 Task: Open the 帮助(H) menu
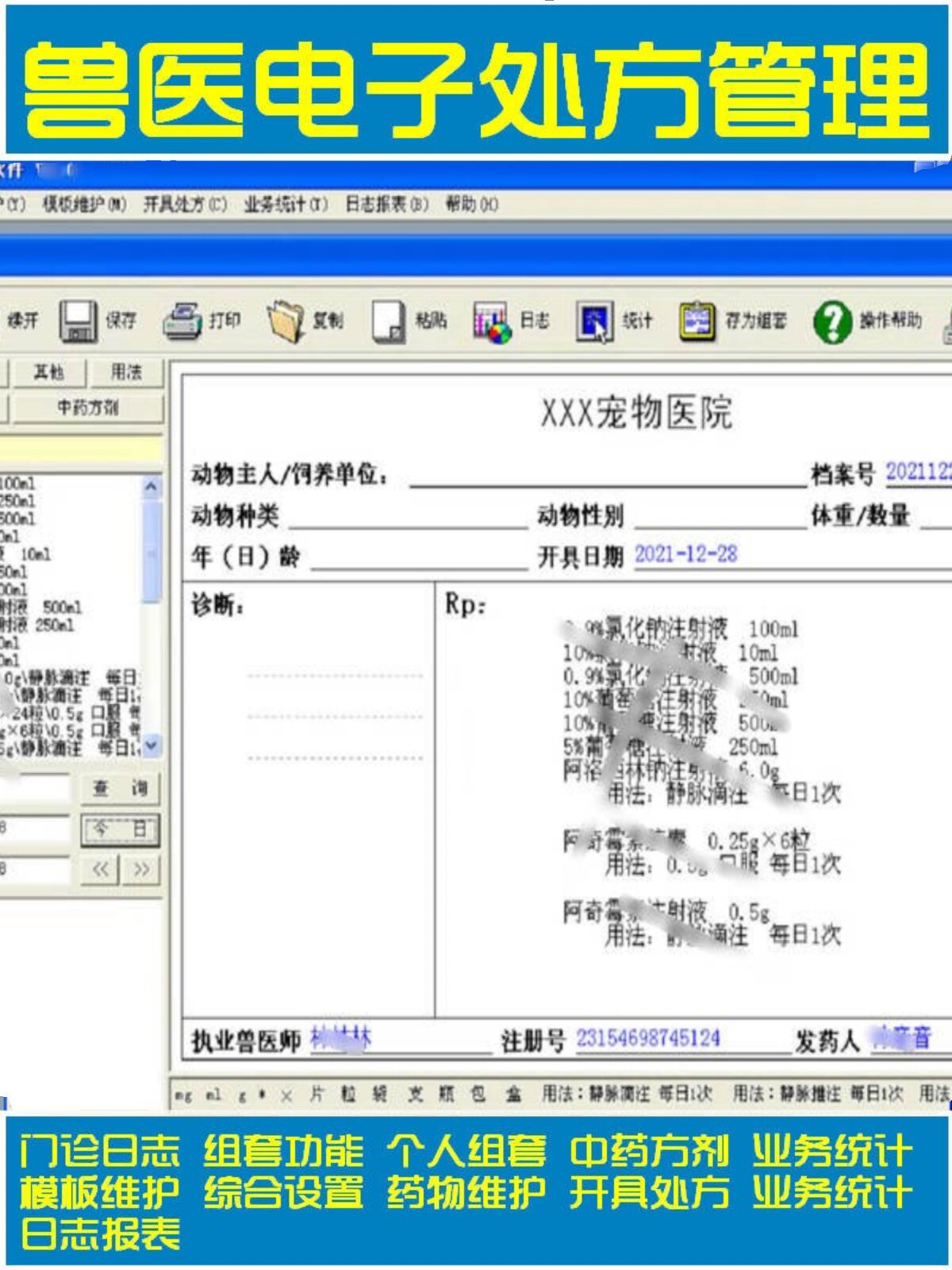(x=472, y=205)
